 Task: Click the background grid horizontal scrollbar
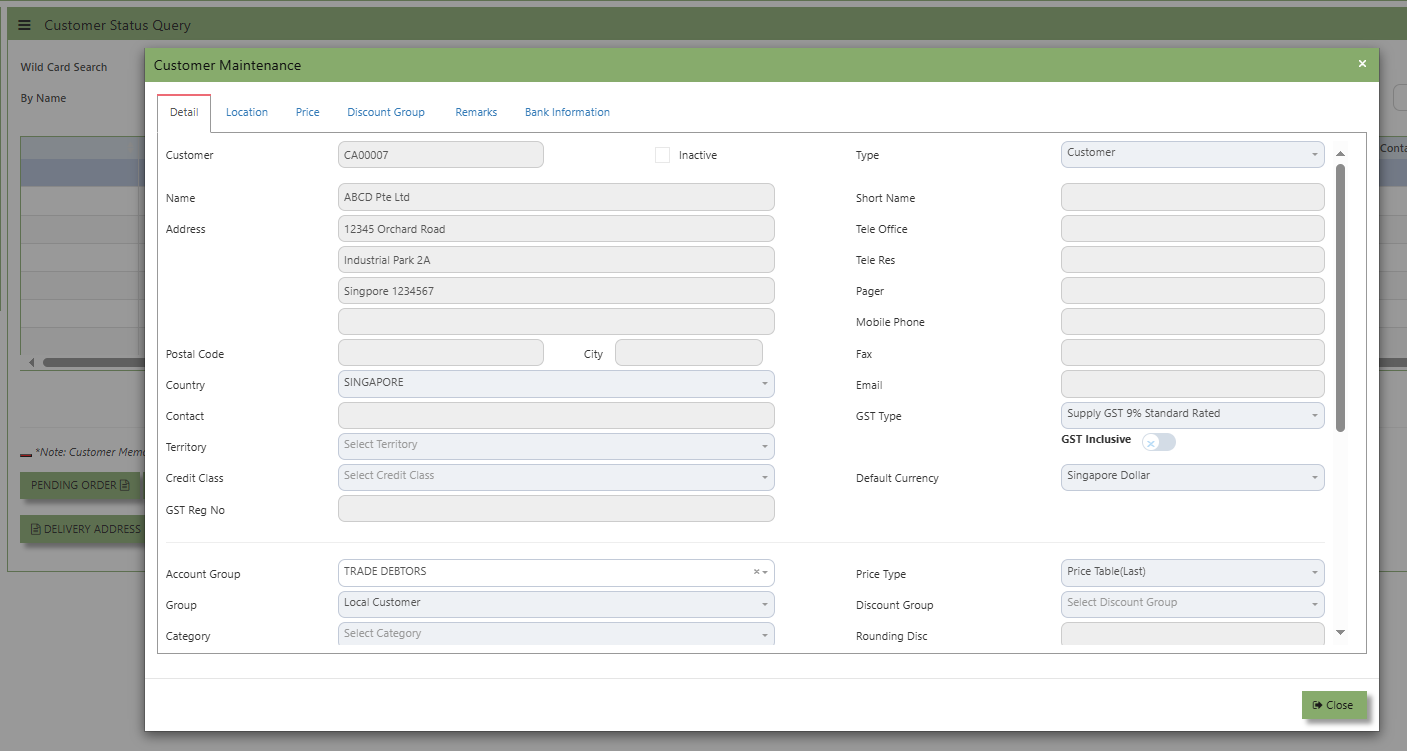(x=93, y=362)
